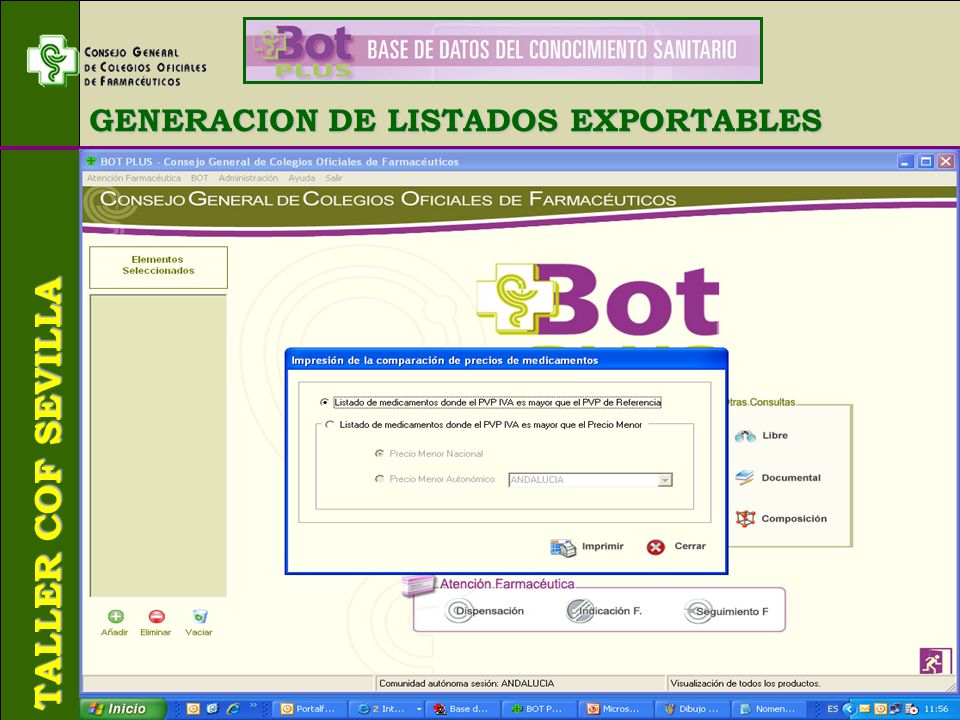960x720 pixels.
Task: Open the BOT menu
Action: click(x=200, y=178)
